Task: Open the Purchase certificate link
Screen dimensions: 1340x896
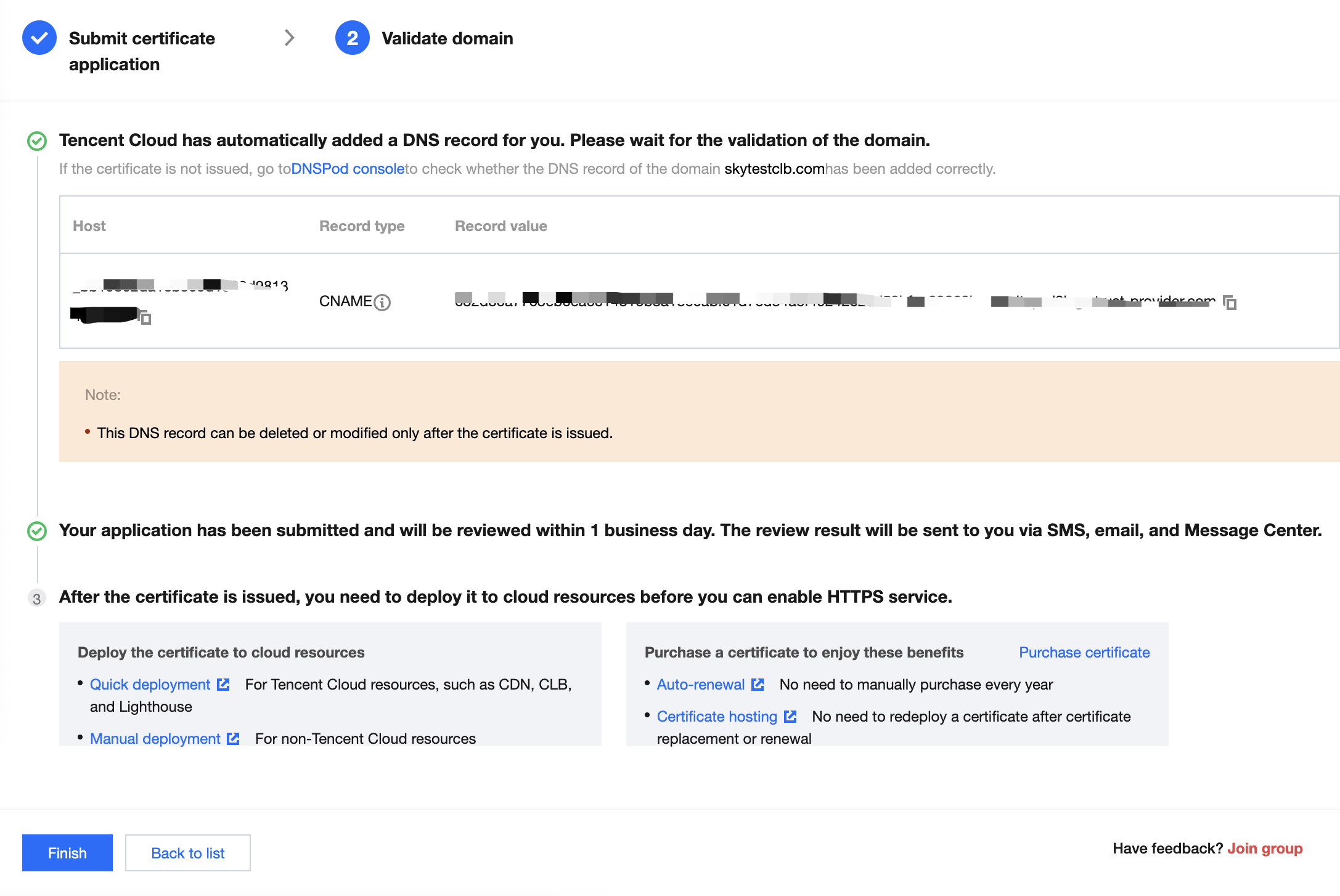Action: click(x=1084, y=653)
